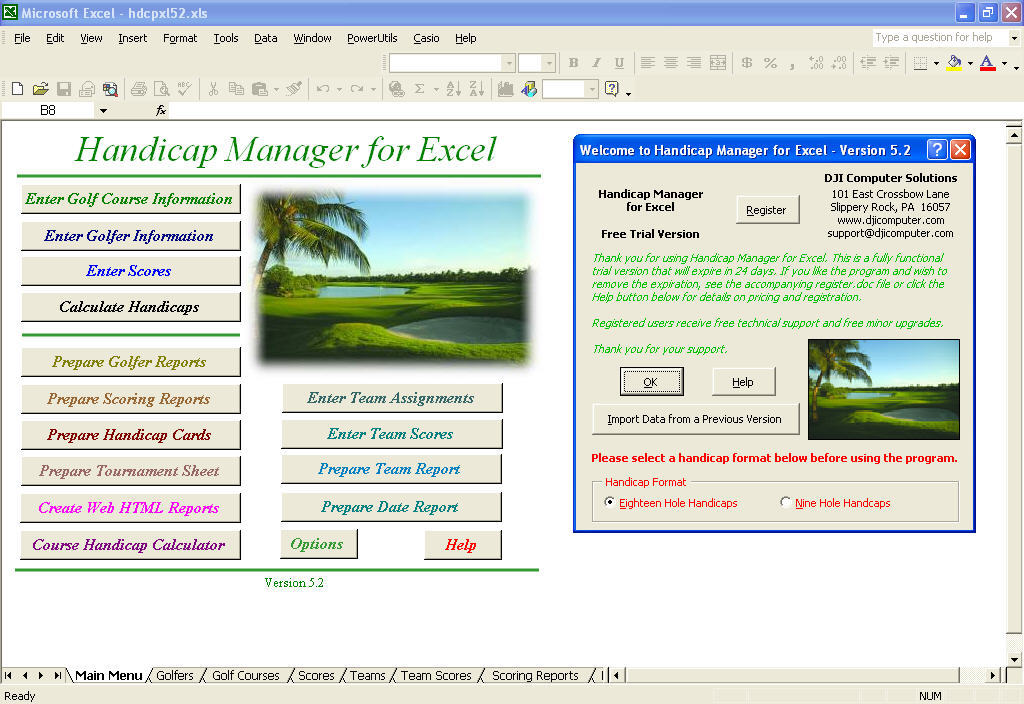Click the fx Insert Function button
This screenshot has width=1024, height=704.
161,110
